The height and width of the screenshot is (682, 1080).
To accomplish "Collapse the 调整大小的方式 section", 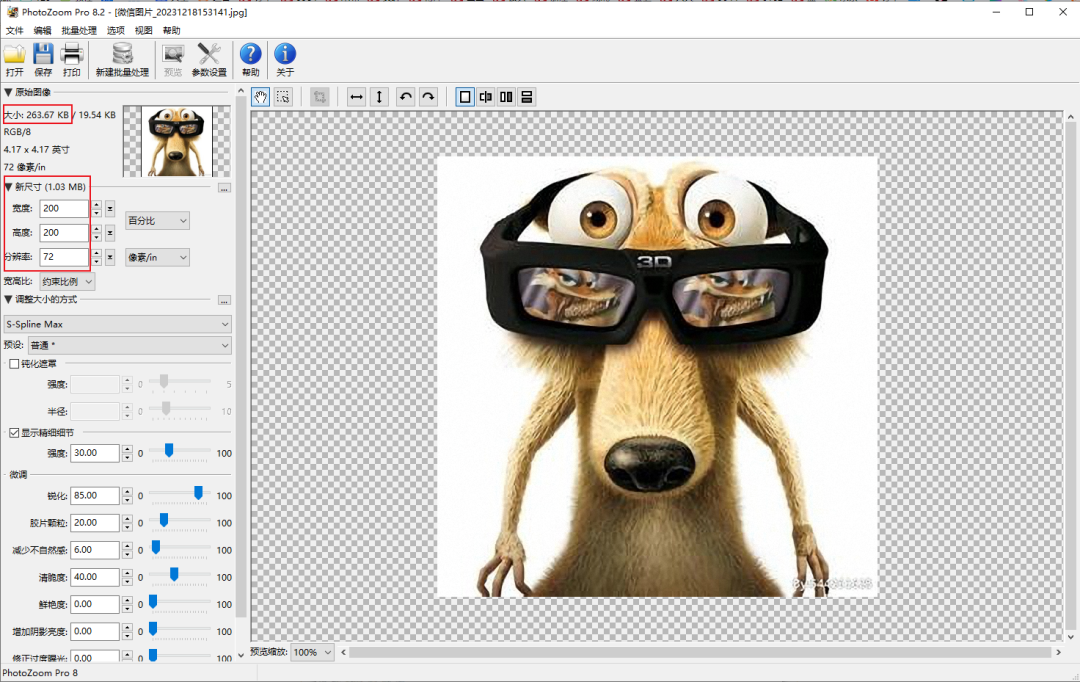I will [x=8, y=300].
